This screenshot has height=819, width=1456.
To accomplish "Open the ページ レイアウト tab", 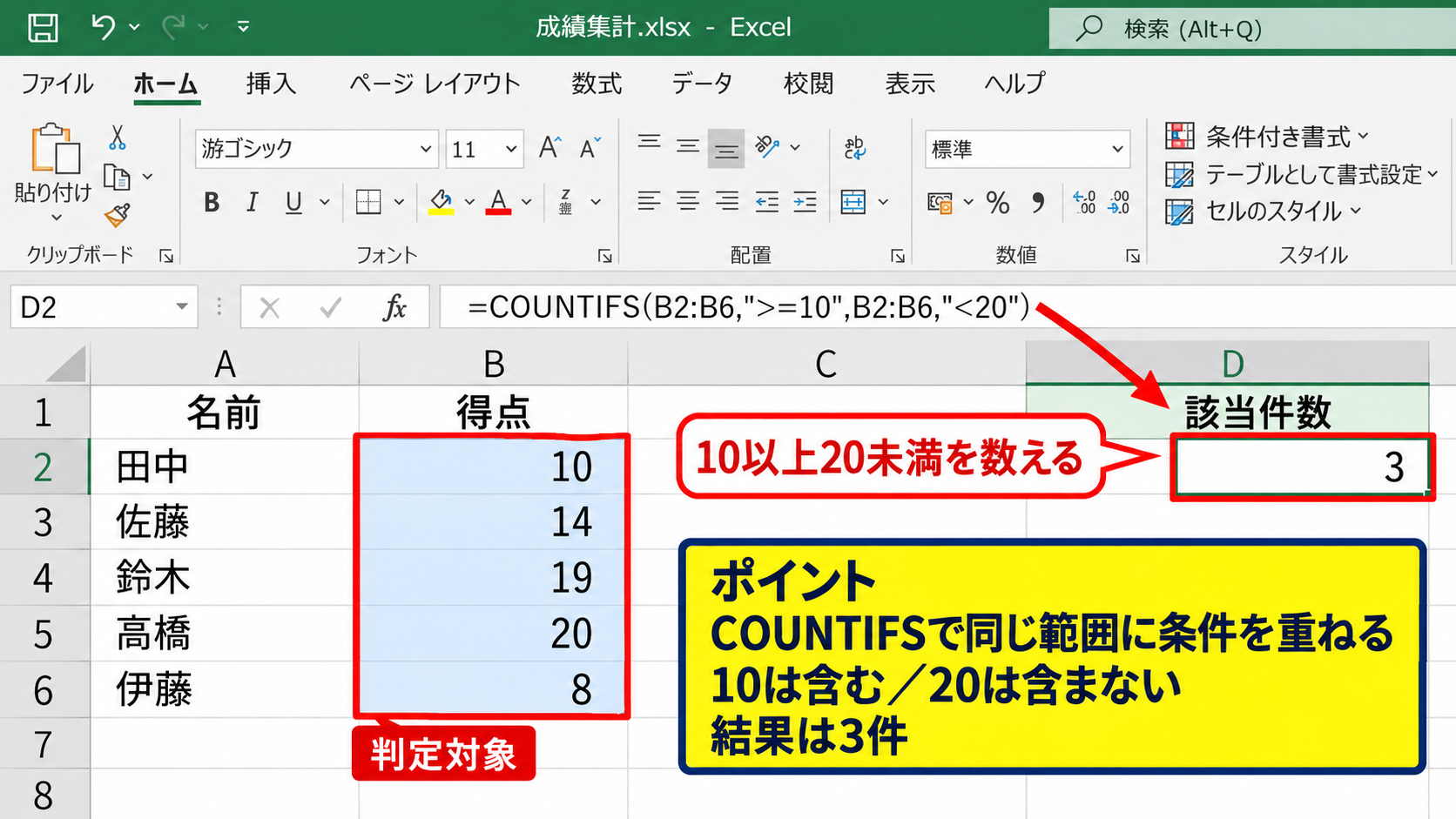I will coord(435,84).
